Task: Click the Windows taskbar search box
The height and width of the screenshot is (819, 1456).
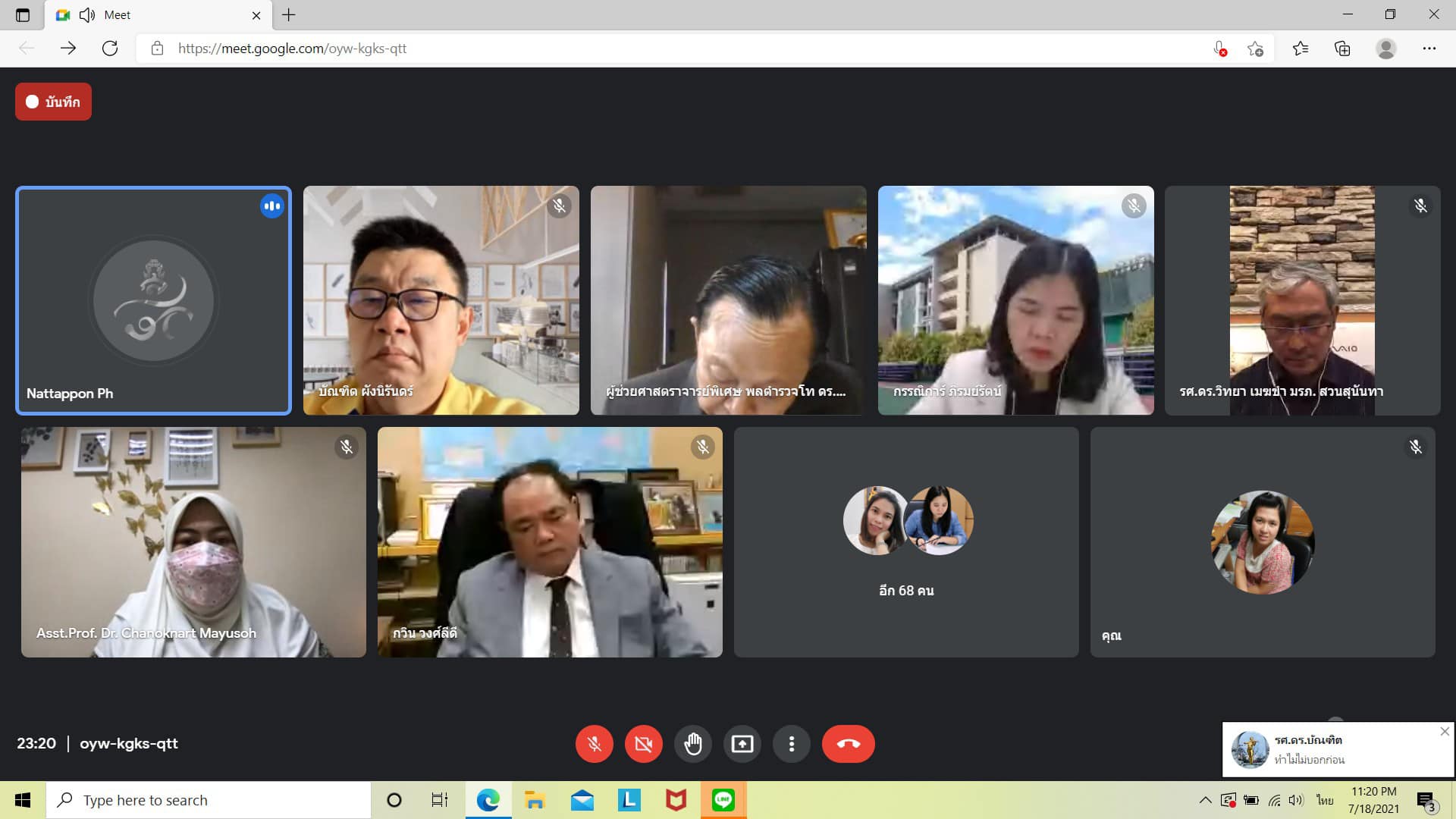Action: (209, 800)
